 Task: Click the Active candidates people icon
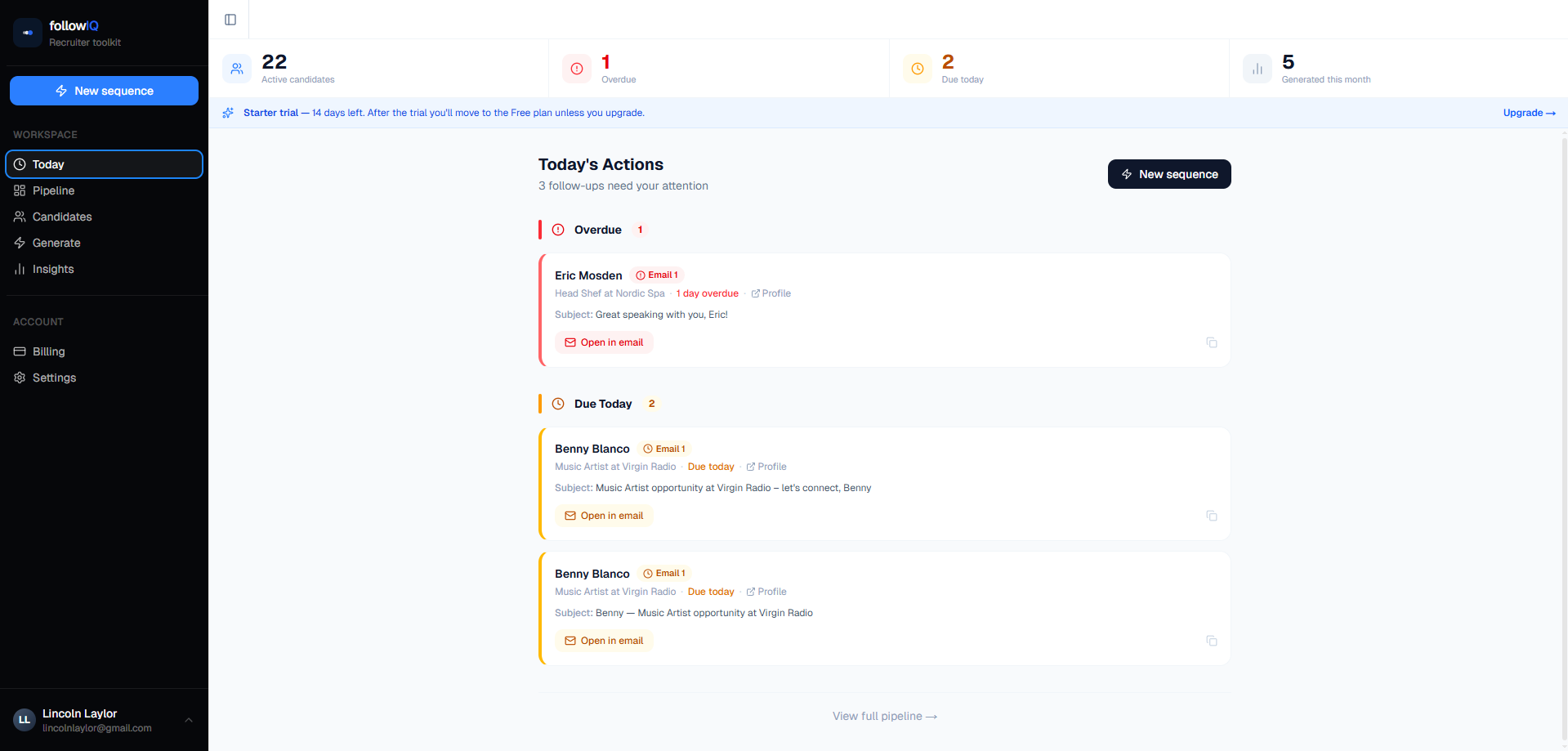237,69
